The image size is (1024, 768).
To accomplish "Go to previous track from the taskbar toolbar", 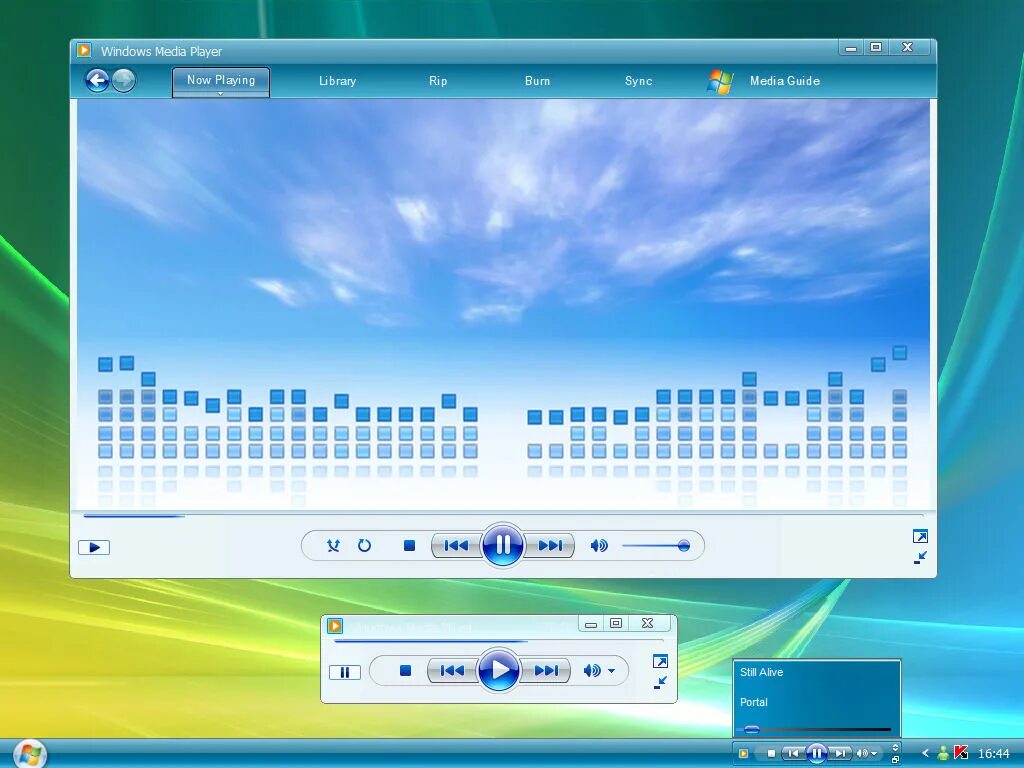I will tap(793, 754).
